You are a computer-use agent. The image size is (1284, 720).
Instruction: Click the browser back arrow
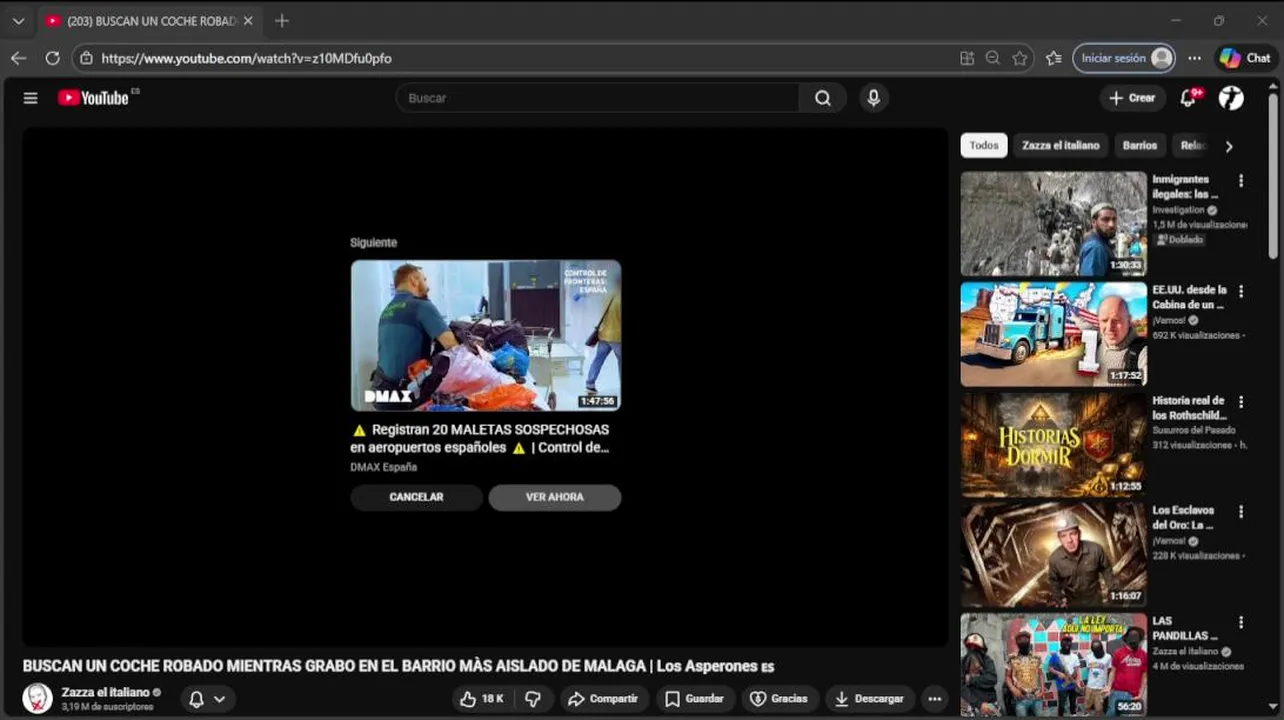point(18,58)
